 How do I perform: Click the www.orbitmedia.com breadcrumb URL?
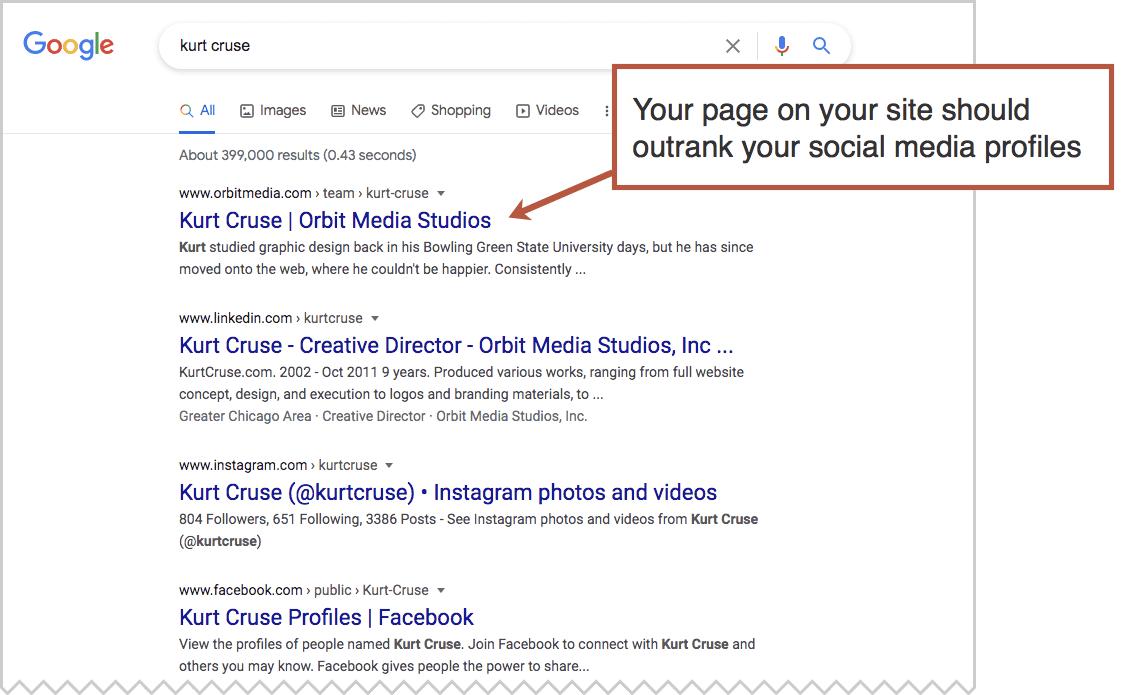point(304,193)
